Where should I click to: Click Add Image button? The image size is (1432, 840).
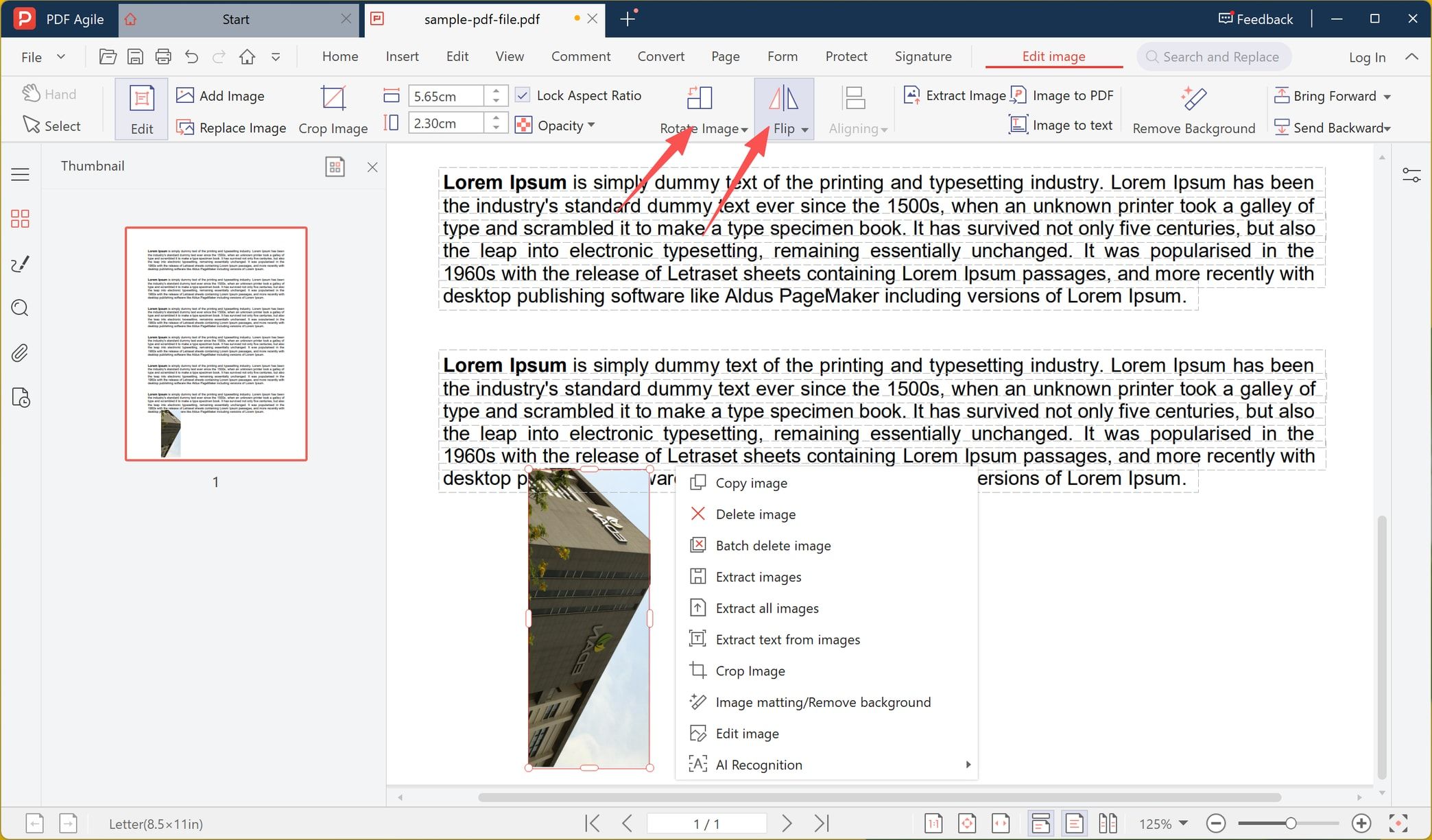[220, 95]
